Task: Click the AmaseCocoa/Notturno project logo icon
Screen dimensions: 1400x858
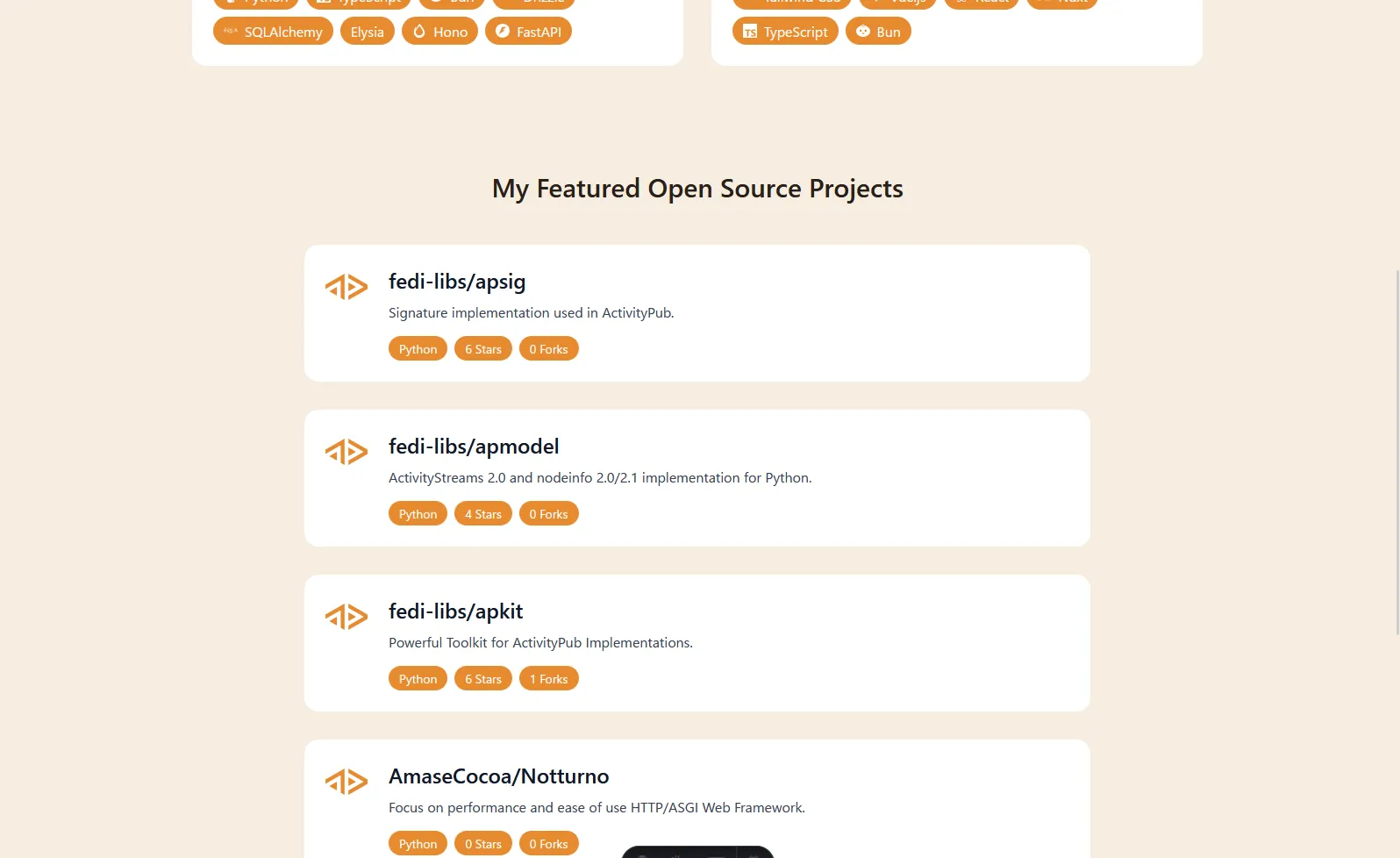Action: pos(346,782)
